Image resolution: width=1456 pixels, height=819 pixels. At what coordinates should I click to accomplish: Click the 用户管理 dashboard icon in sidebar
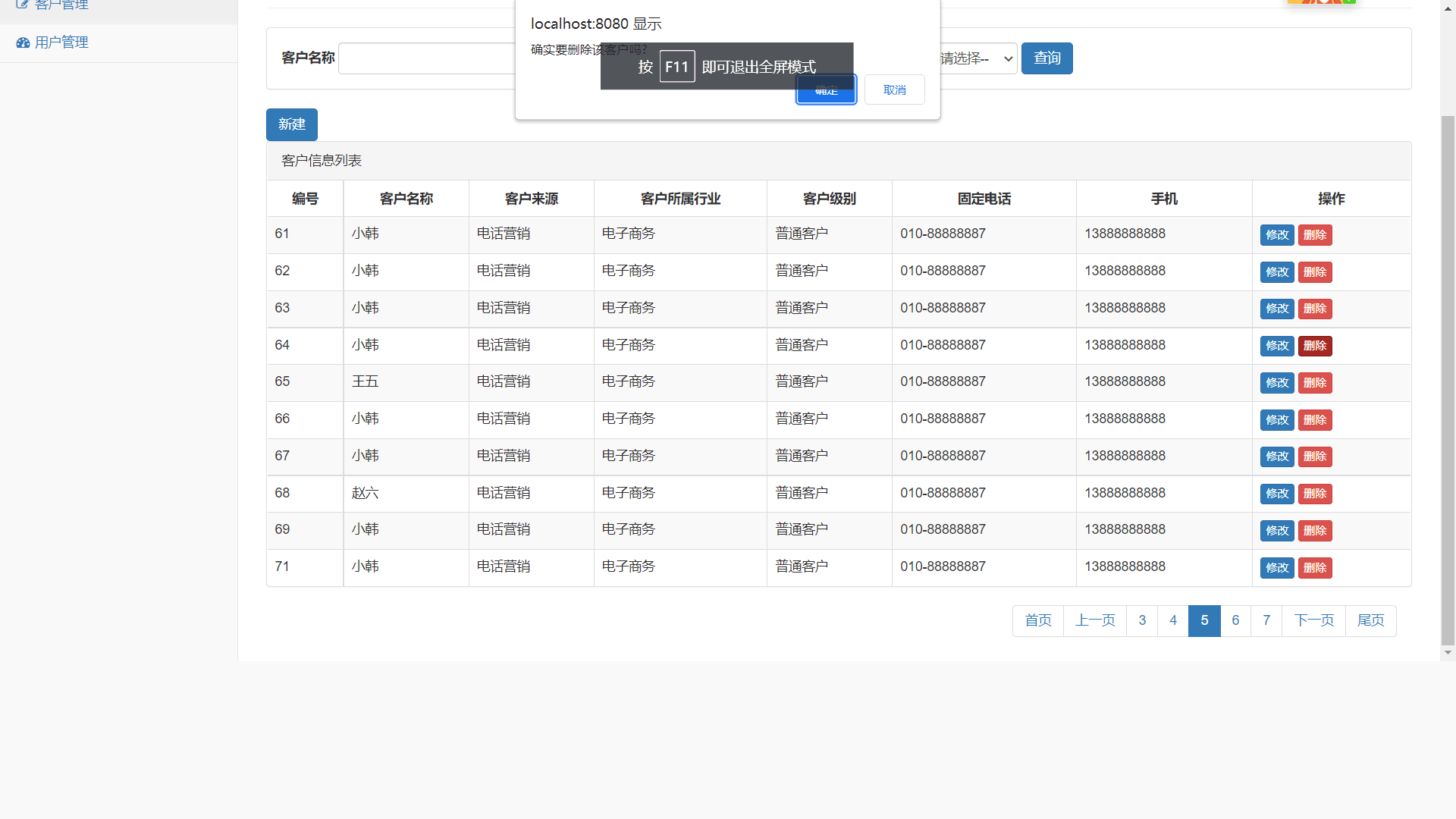[23, 43]
